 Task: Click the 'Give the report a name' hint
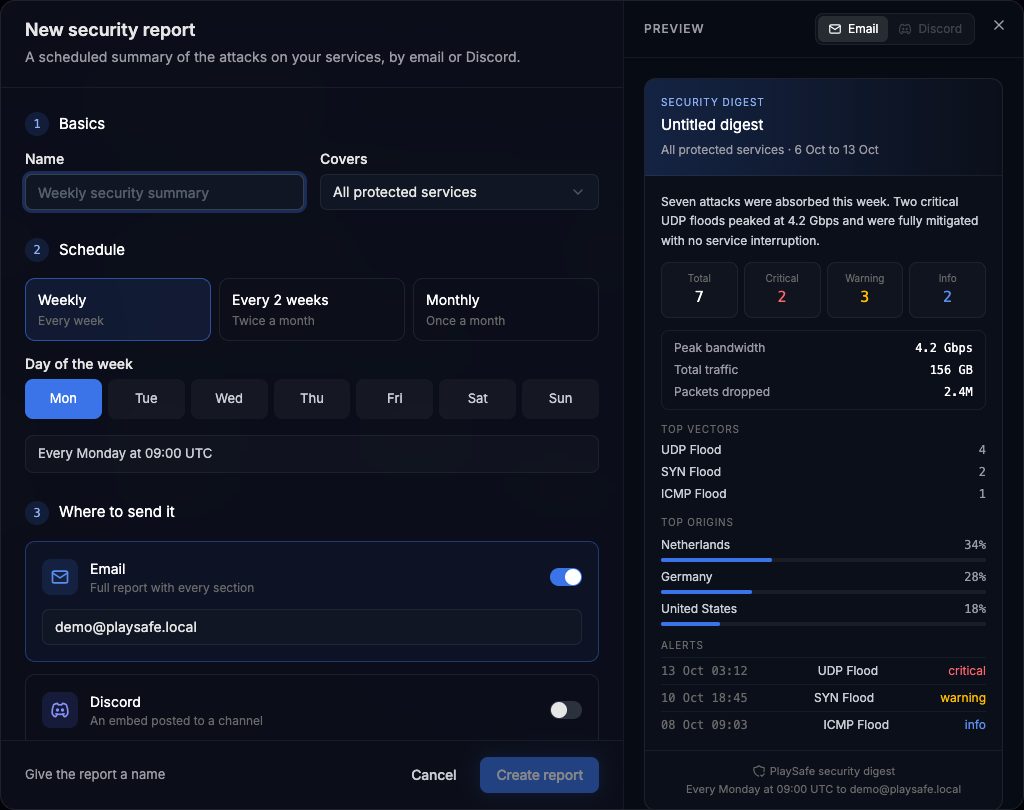tap(95, 775)
